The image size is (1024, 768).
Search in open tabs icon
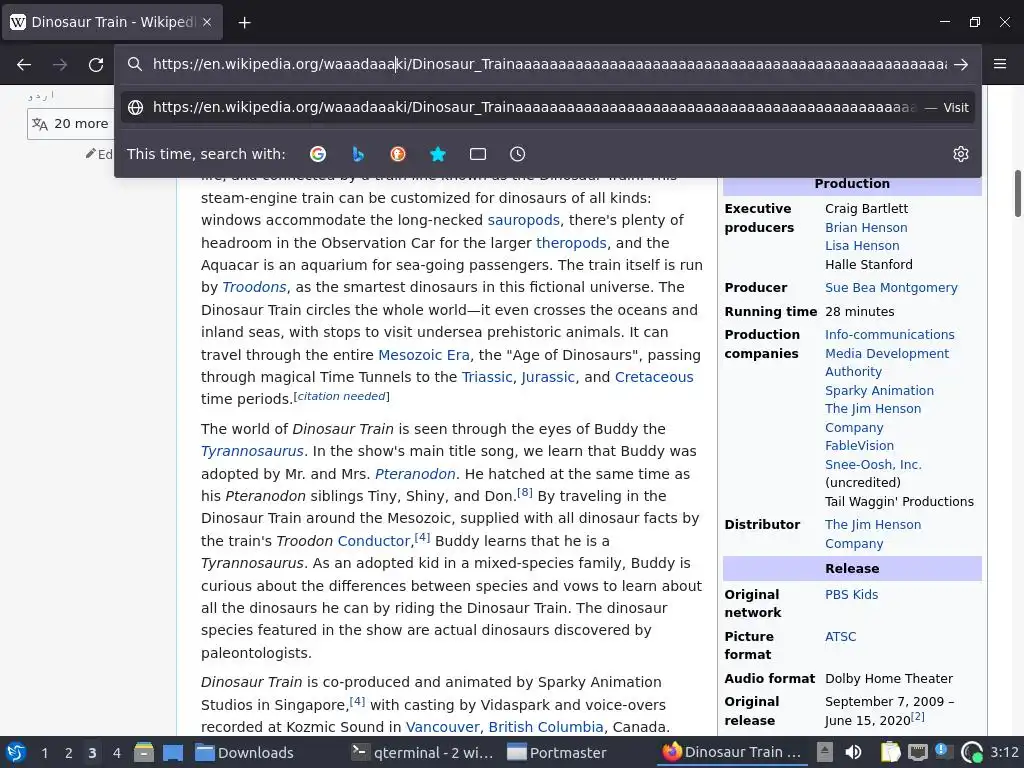click(x=477, y=154)
